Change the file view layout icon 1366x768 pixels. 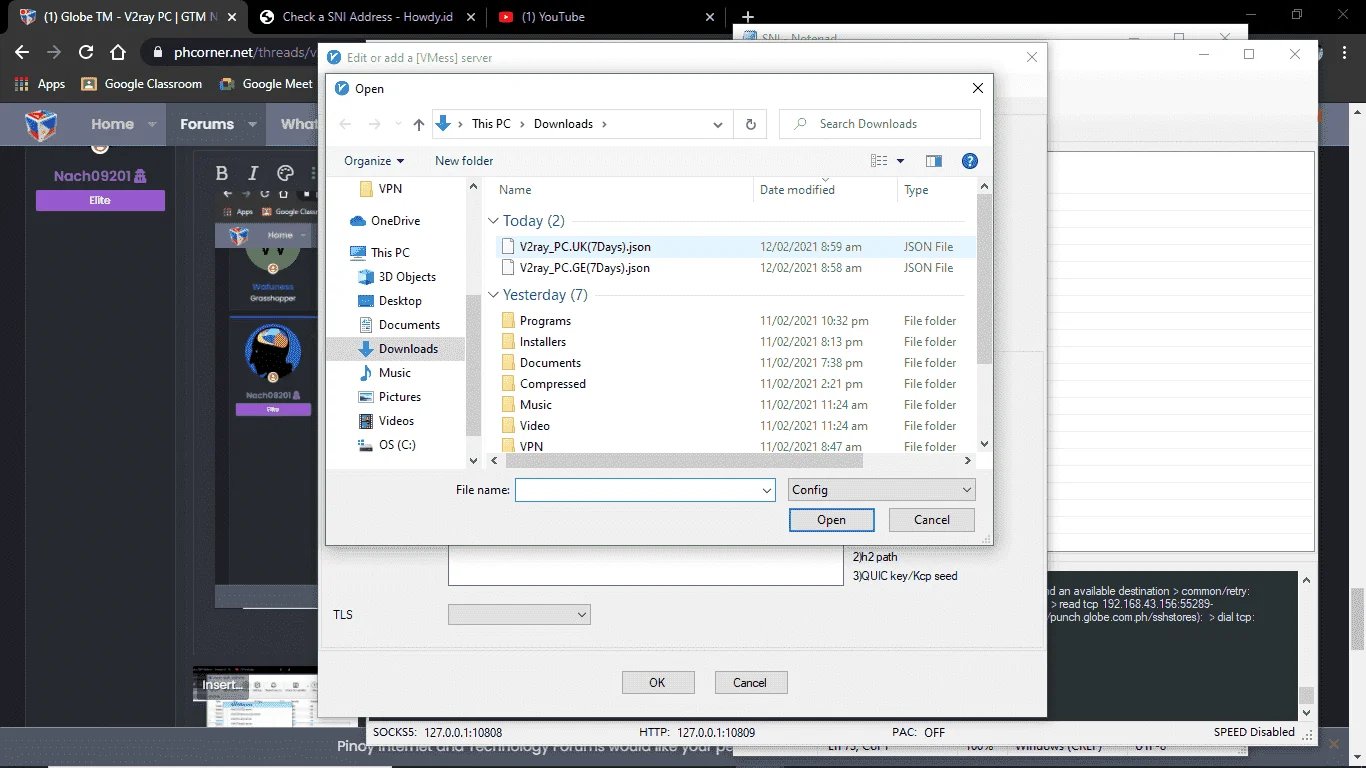tap(879, 161)
